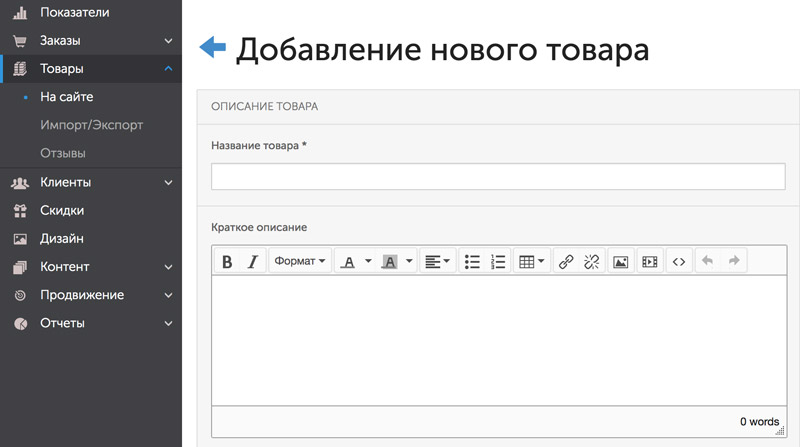Open the text color dropdown arrow

pos(368,261)
